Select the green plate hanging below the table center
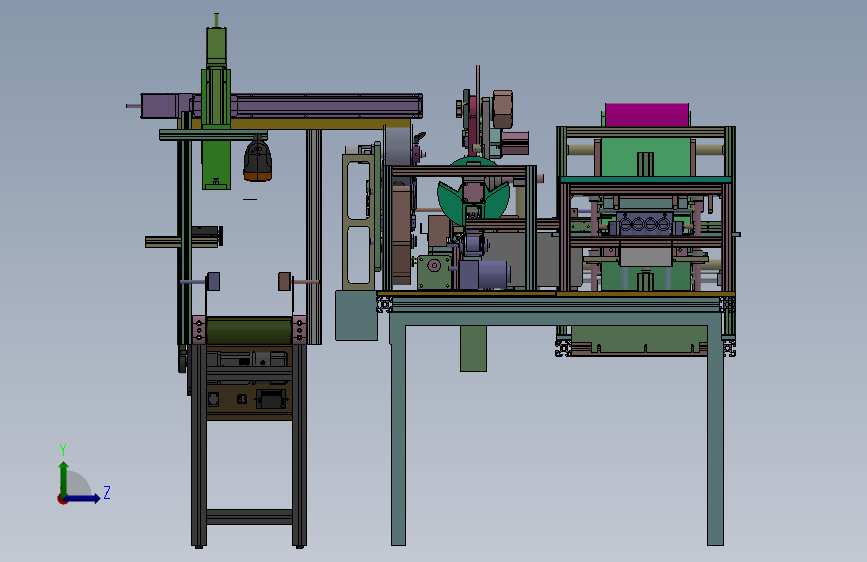This screenshot has height=562, width=867. 473,348
